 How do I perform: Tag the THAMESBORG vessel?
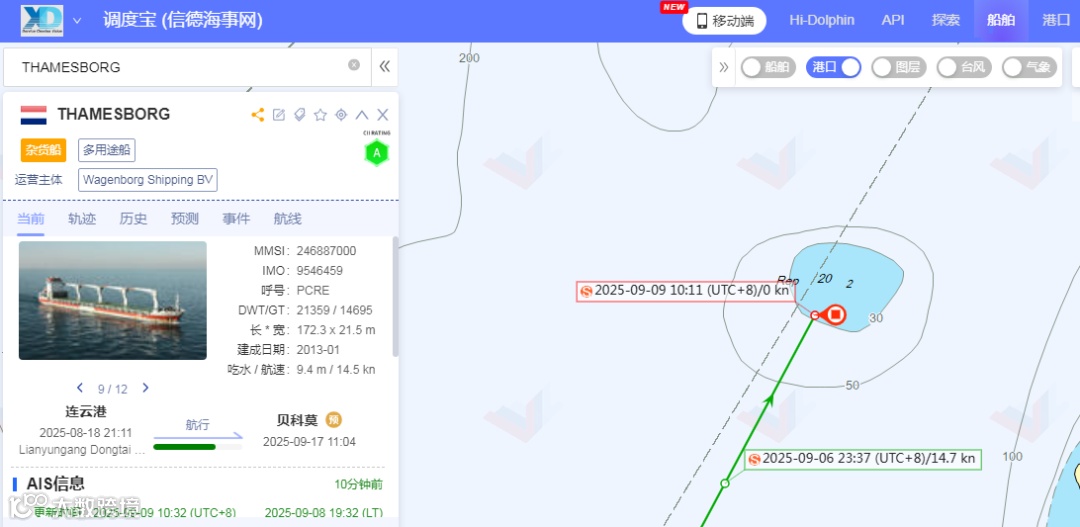[x=300, y=115]
